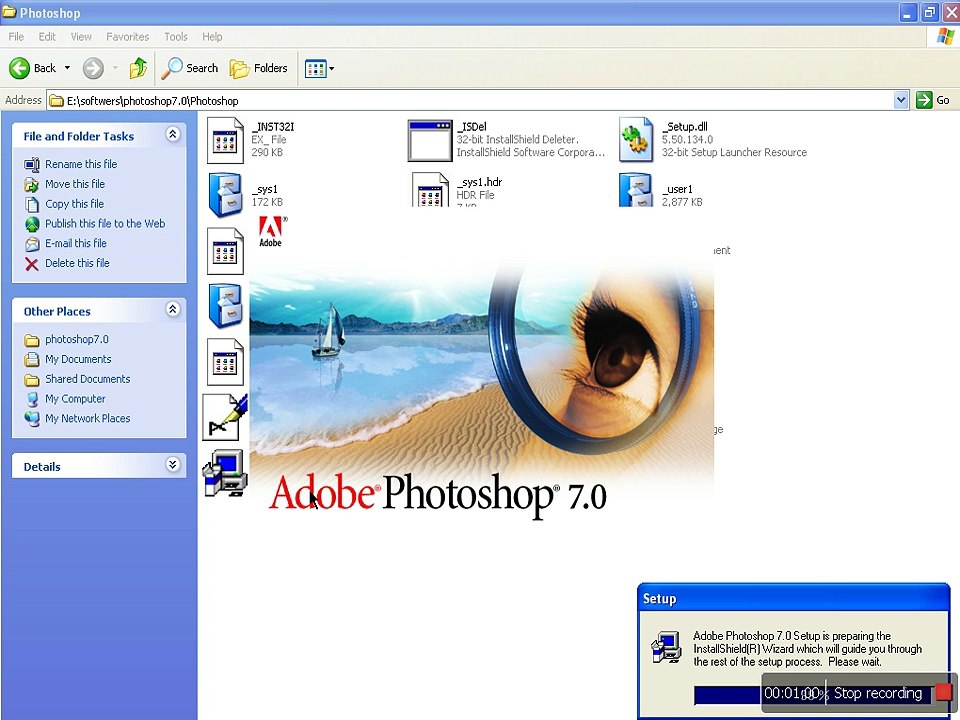Image resolution: width=960 pixels, height=720 pixels.
Task: Click the Setup dialog computer icon
Action: pyautogui.click(x=666, y=648)
